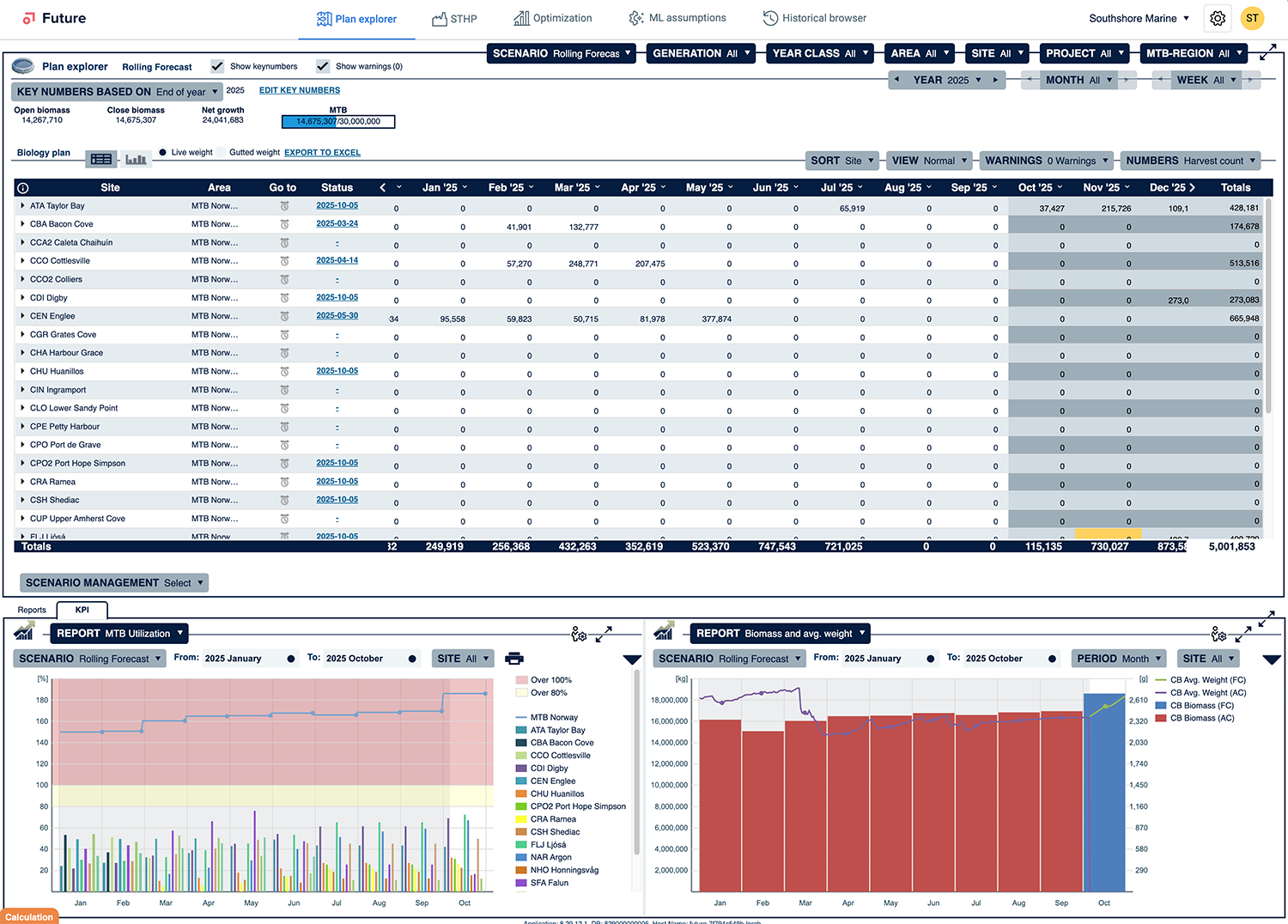
Task: Open settings gear icon in header
Action: tap(1217, 18)
